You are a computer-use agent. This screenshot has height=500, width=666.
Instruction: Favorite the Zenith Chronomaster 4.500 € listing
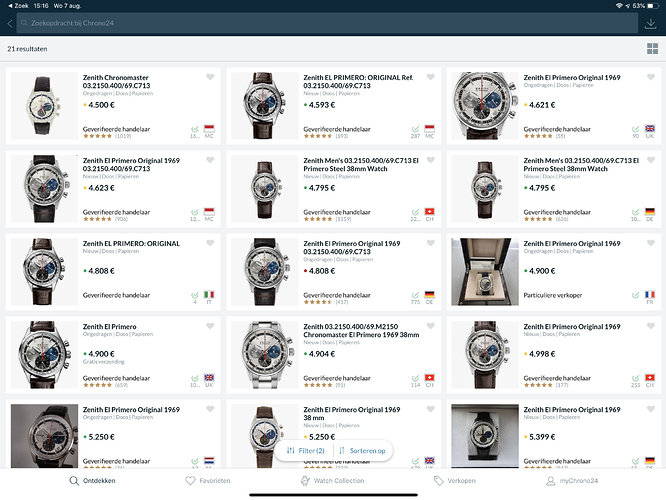pos(210,77)
